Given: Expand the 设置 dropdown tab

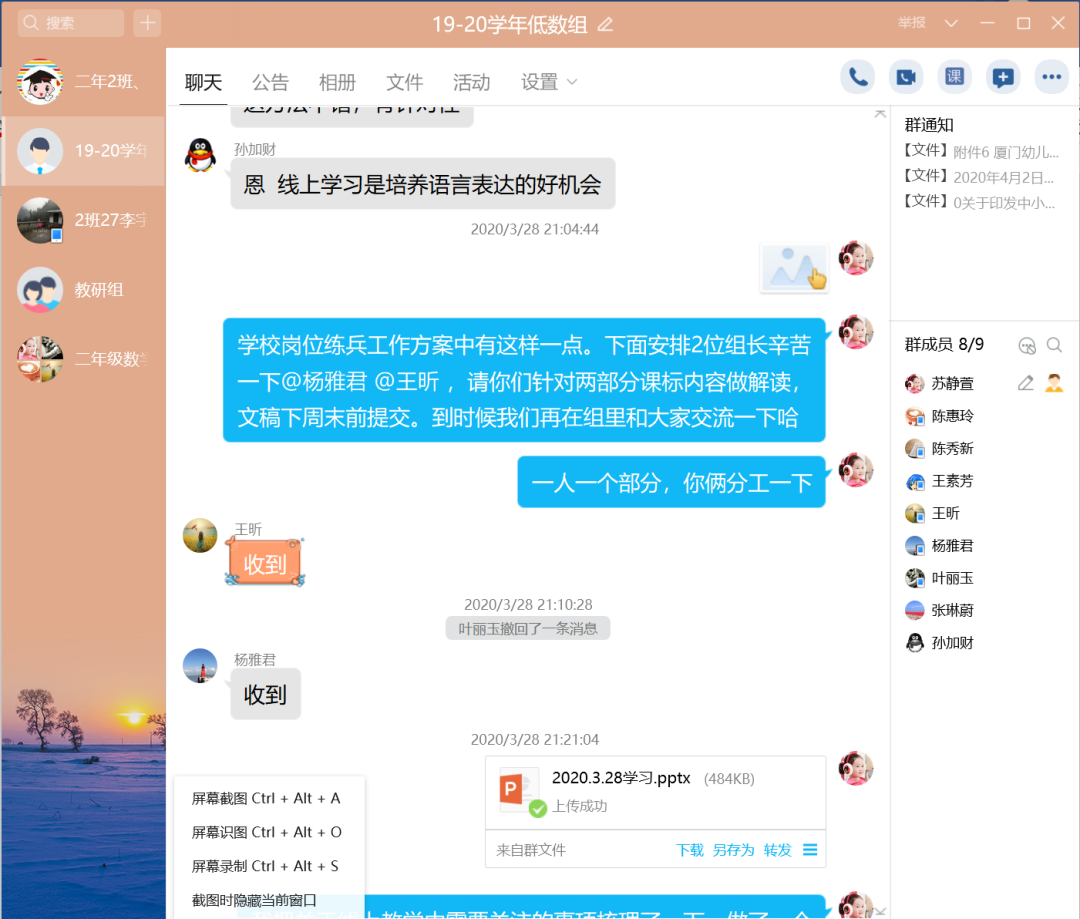Looking at the screenshot, I should 549,82.
